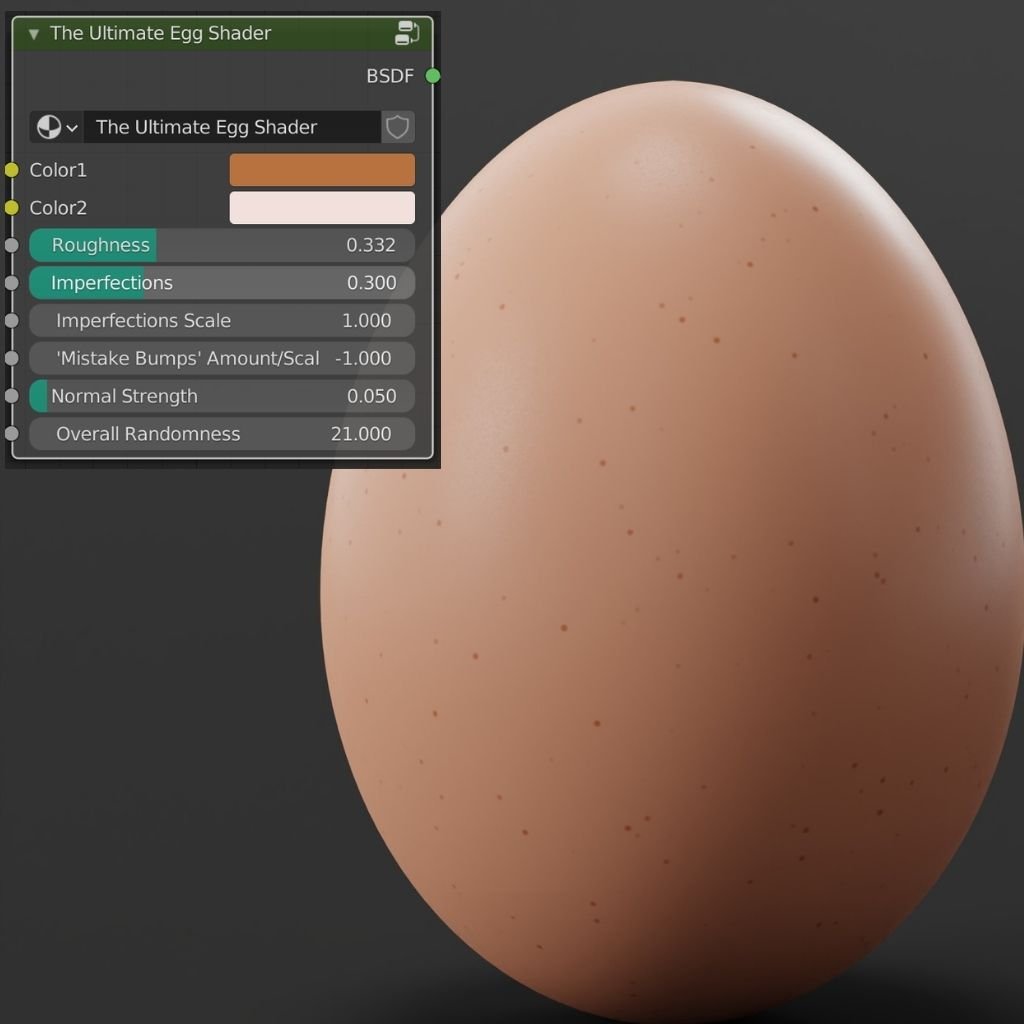Viewport: 1024px width, 1024px height.
Task: Collapse the Ultimate Egg Shader node
Action: pyautogui.click(x=33, y=32)
